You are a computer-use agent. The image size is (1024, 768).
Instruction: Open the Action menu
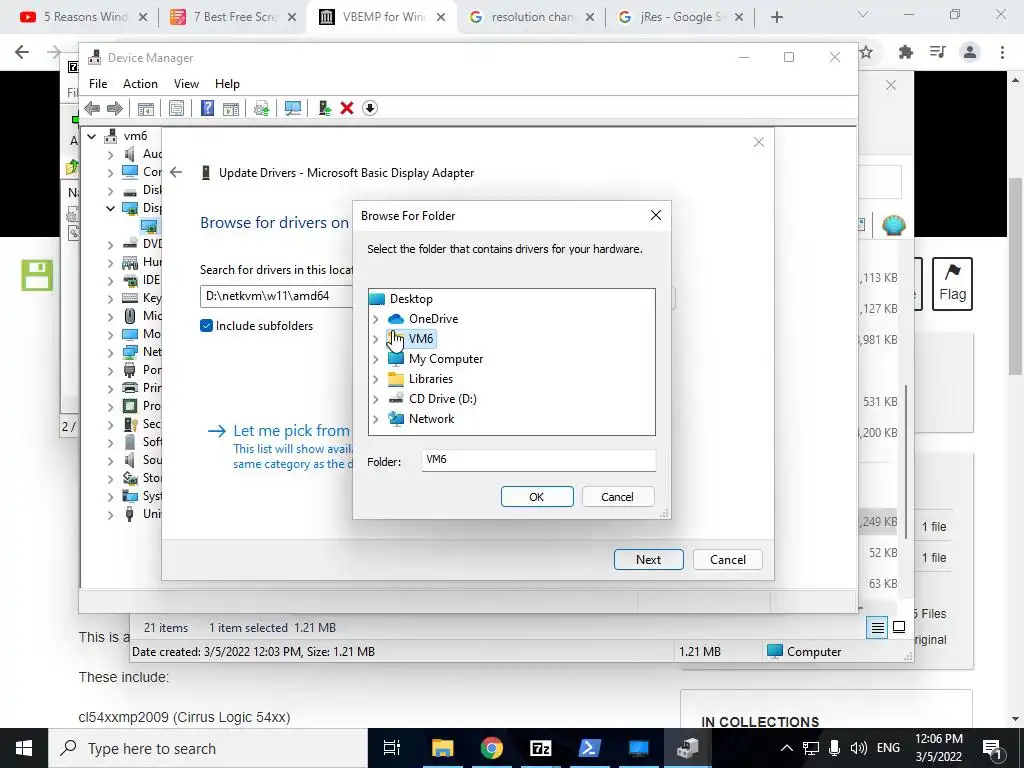point(140,84)
